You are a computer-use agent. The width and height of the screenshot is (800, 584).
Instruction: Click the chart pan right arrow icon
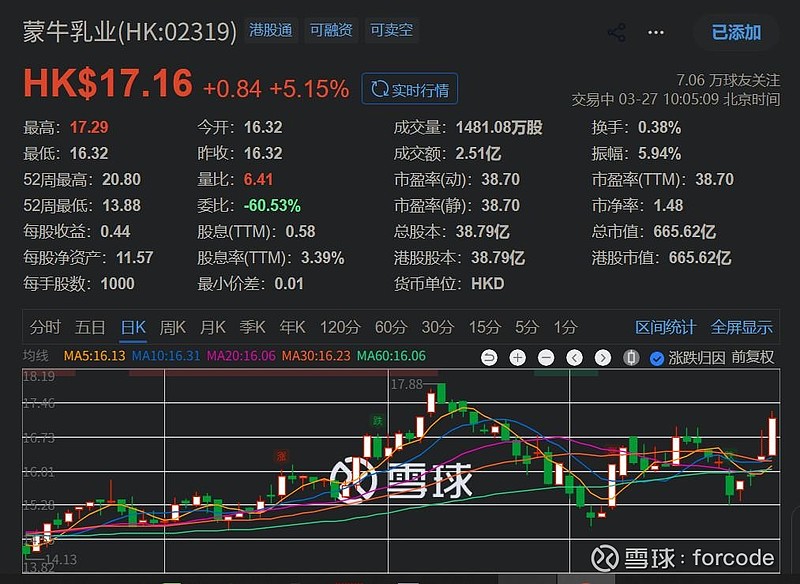coord(603,358)
